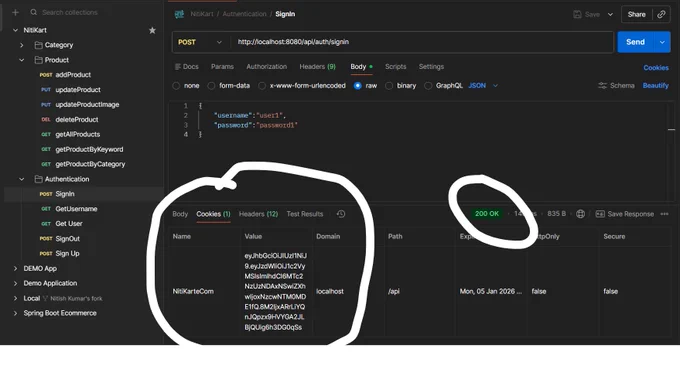Expand the Local fork collection

click(16, 298)
